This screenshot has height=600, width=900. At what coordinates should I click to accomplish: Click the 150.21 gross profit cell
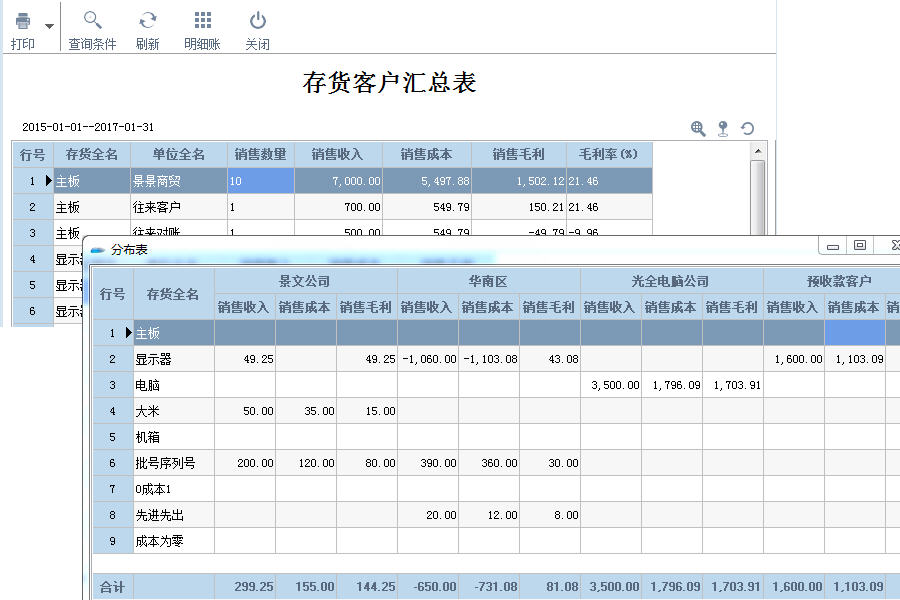518,207
